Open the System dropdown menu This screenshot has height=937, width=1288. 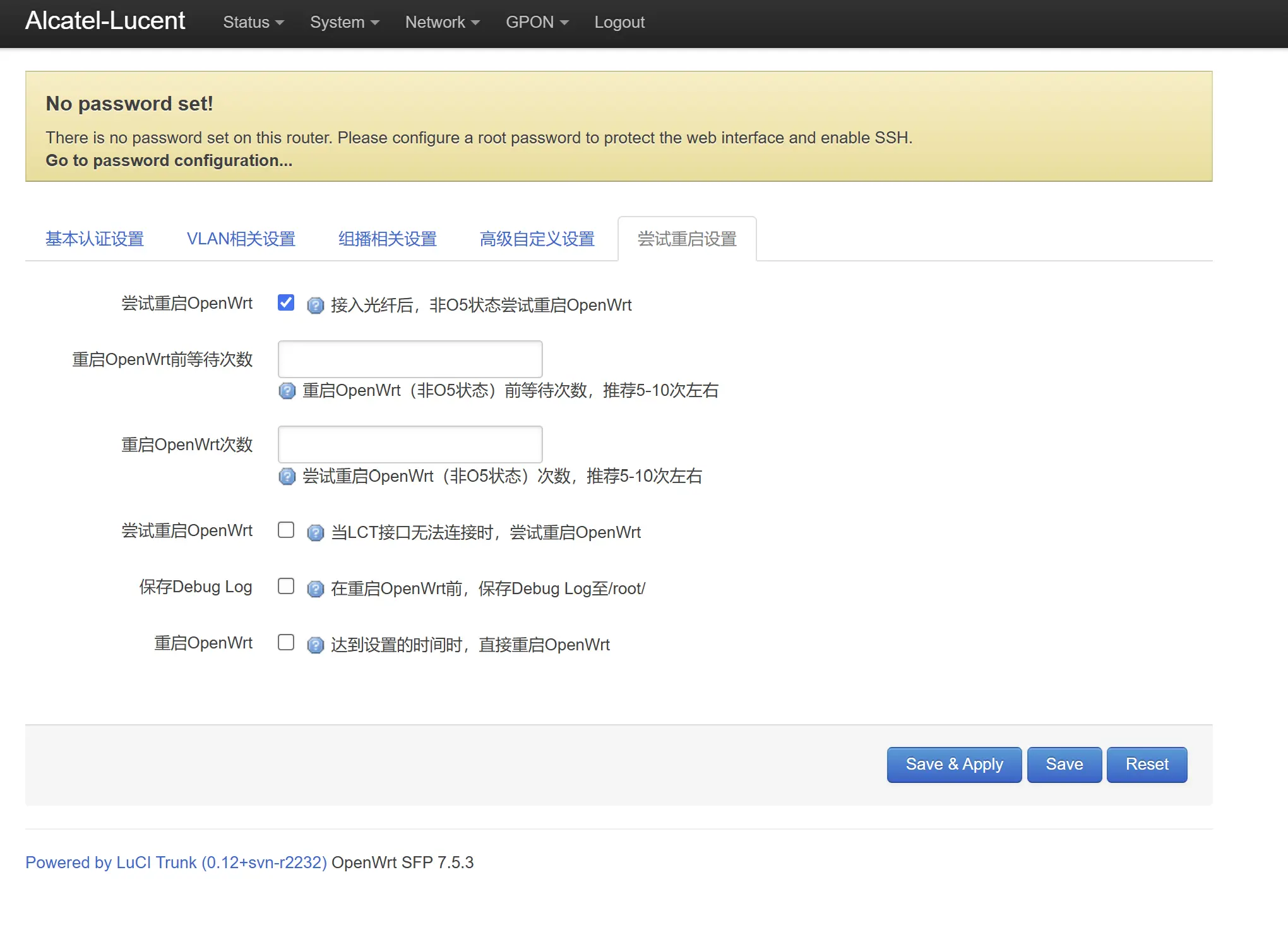point(344,22)
